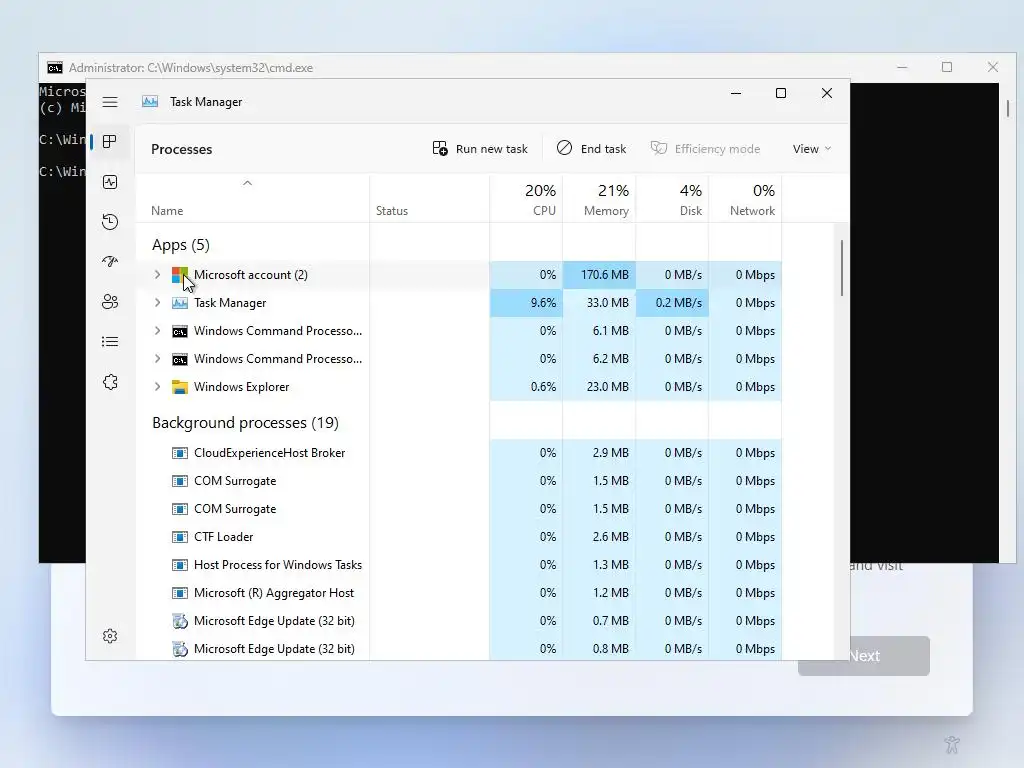1024x768 pixels.
Task: Click the 9.6% CPU cell
Action: 526,303
